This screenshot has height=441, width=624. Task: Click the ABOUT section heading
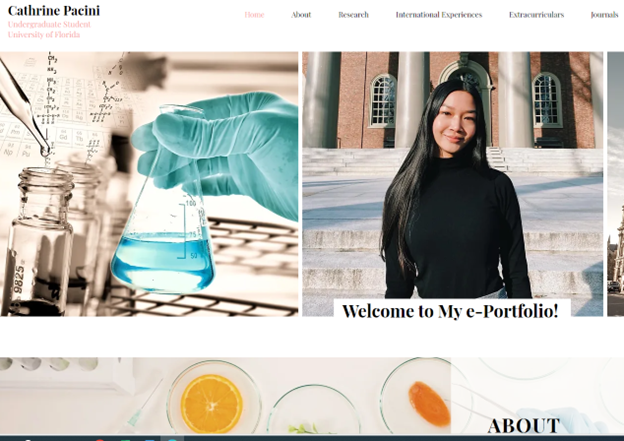click(524, 425)
